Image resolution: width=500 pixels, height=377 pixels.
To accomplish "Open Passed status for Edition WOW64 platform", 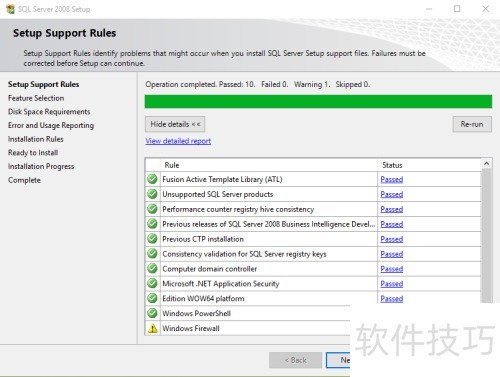I will (392, 298).
